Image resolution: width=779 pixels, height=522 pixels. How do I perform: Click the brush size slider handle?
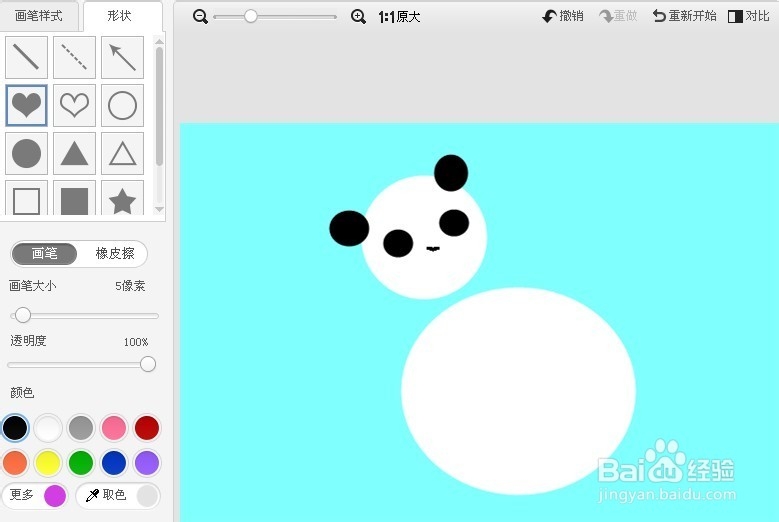(22, 315)
